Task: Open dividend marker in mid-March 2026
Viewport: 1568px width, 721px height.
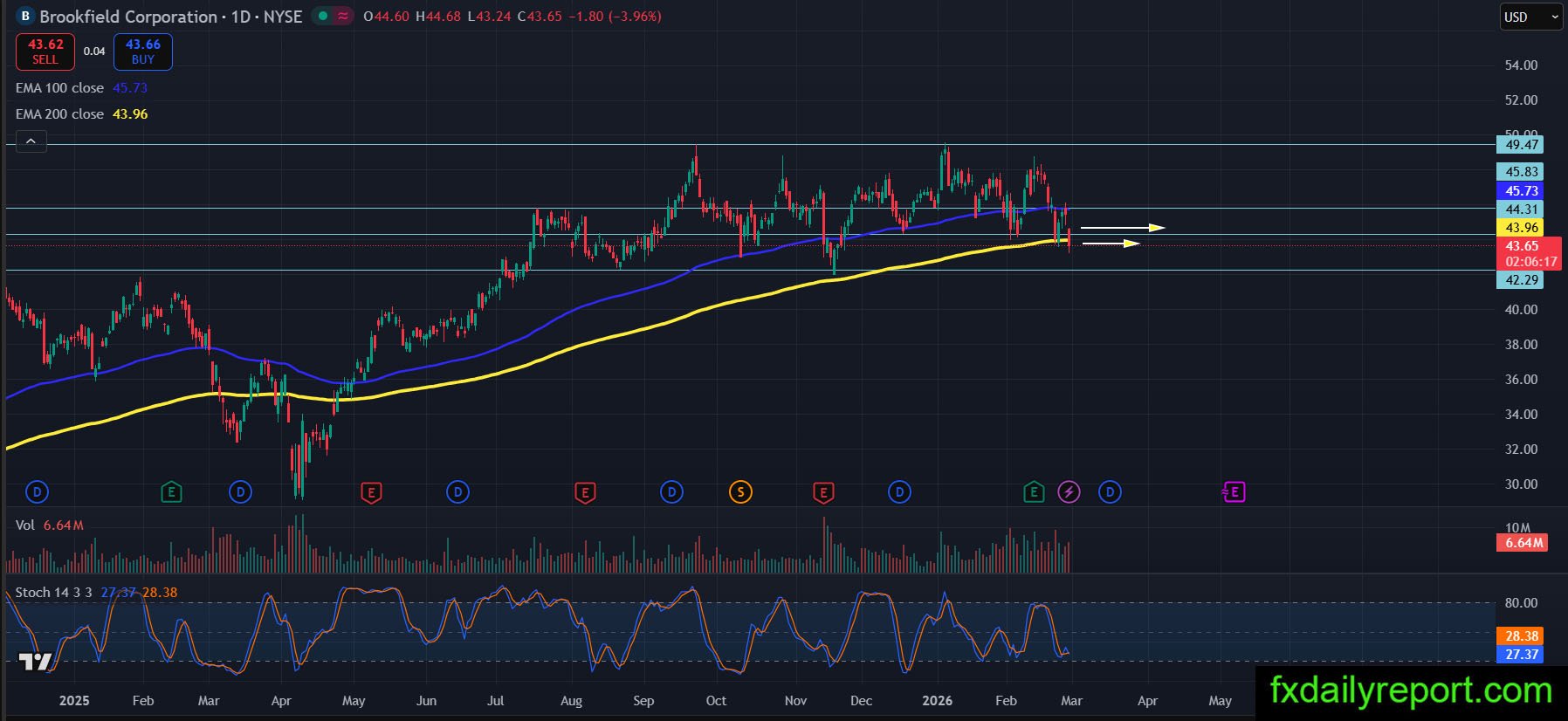Action: (1110, 492)
